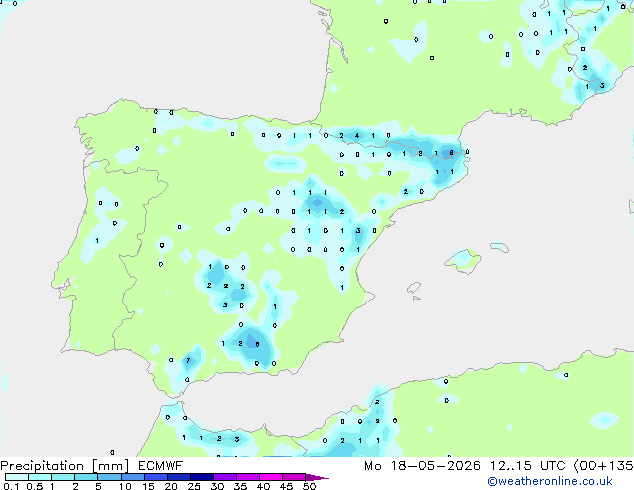The width and height of the screenshot is (634, 490).
Task: Click the '25' legend scale number
Action: pyautogui.click(x=194, y=486)
